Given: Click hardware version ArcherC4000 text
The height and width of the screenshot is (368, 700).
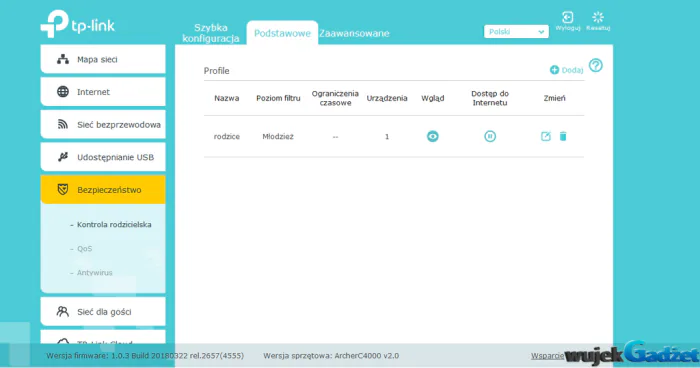Looking at the screenshot, I should point(331,356).
